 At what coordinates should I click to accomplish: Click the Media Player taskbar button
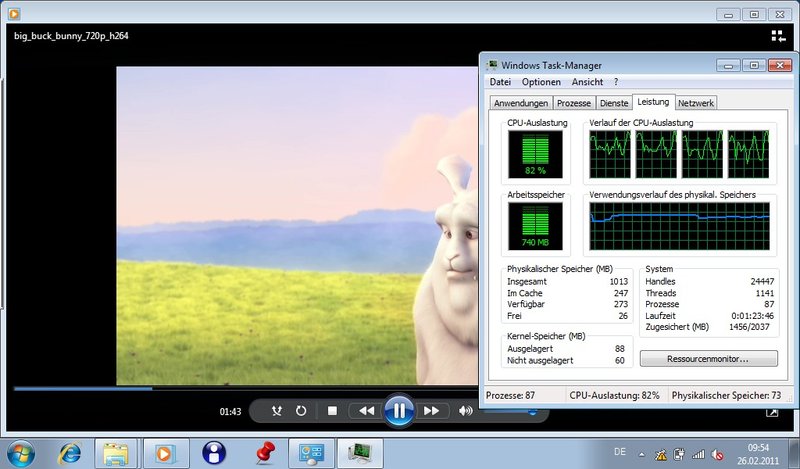(166, 453)
